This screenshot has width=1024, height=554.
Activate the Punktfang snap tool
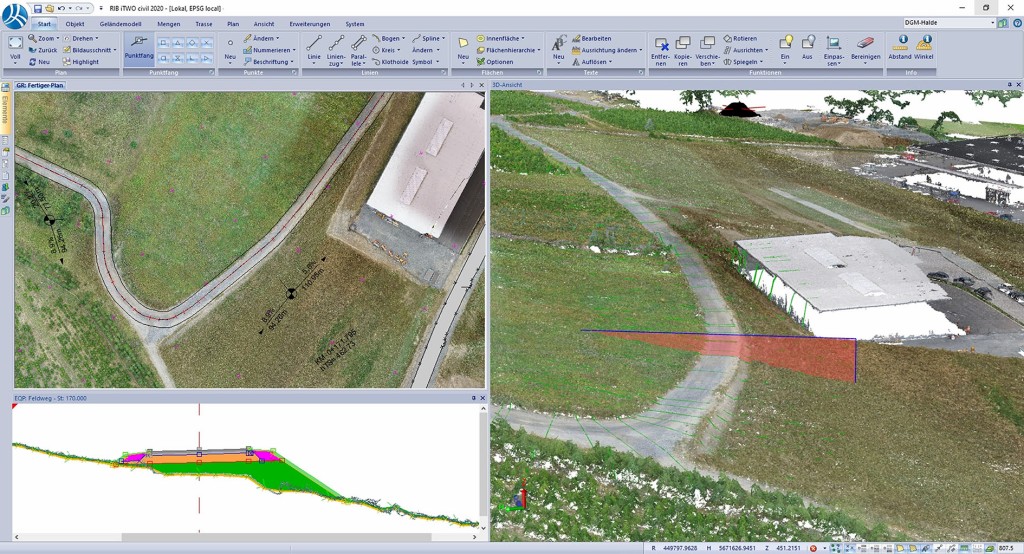tap(139, 46)
